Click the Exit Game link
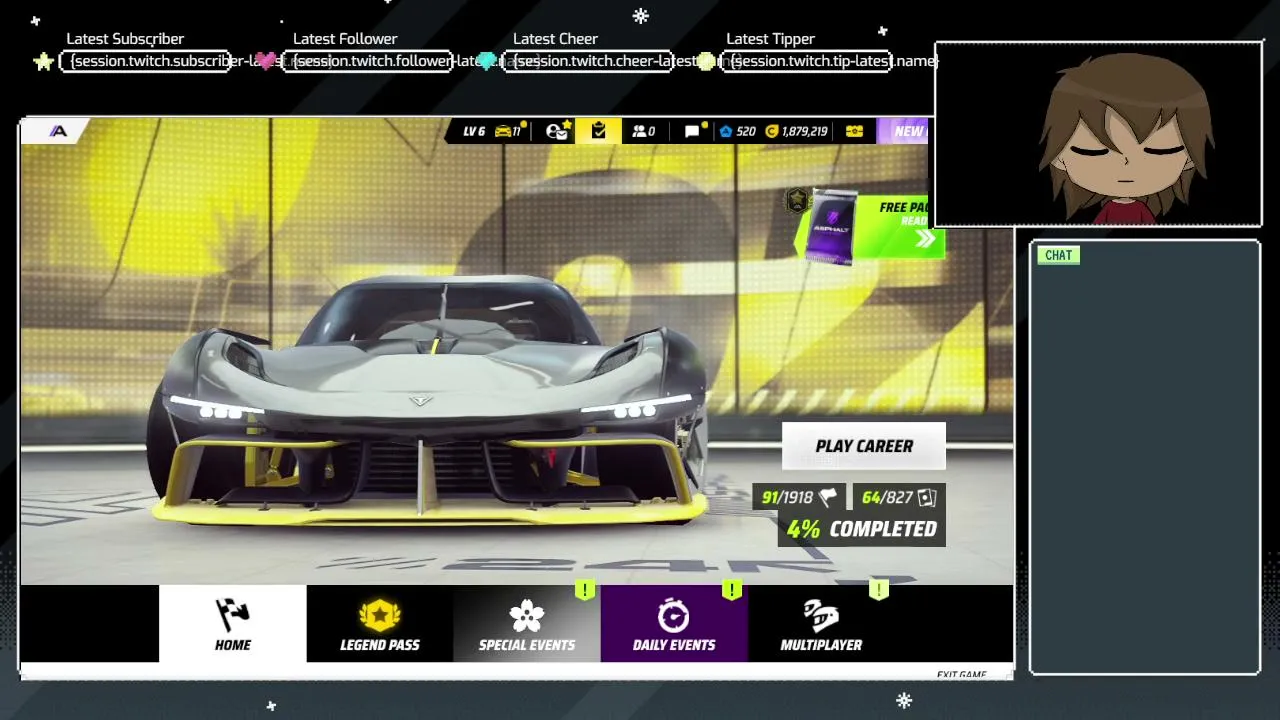 [x=961, y=675]
